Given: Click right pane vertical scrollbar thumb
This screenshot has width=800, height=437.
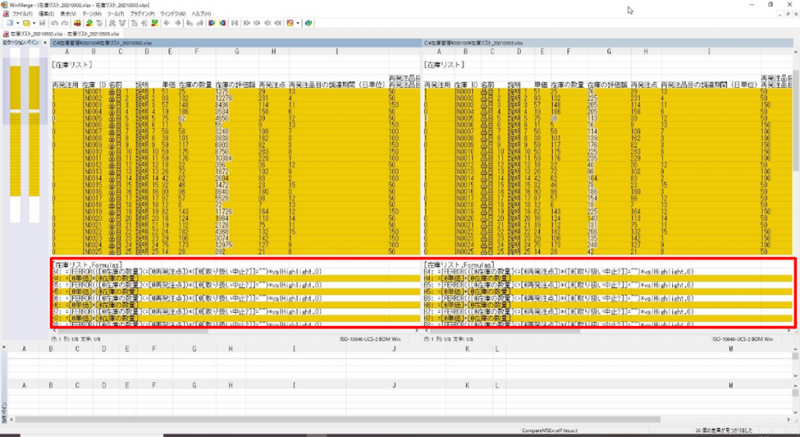Looking at the screenshot, I should coord(796,120).
